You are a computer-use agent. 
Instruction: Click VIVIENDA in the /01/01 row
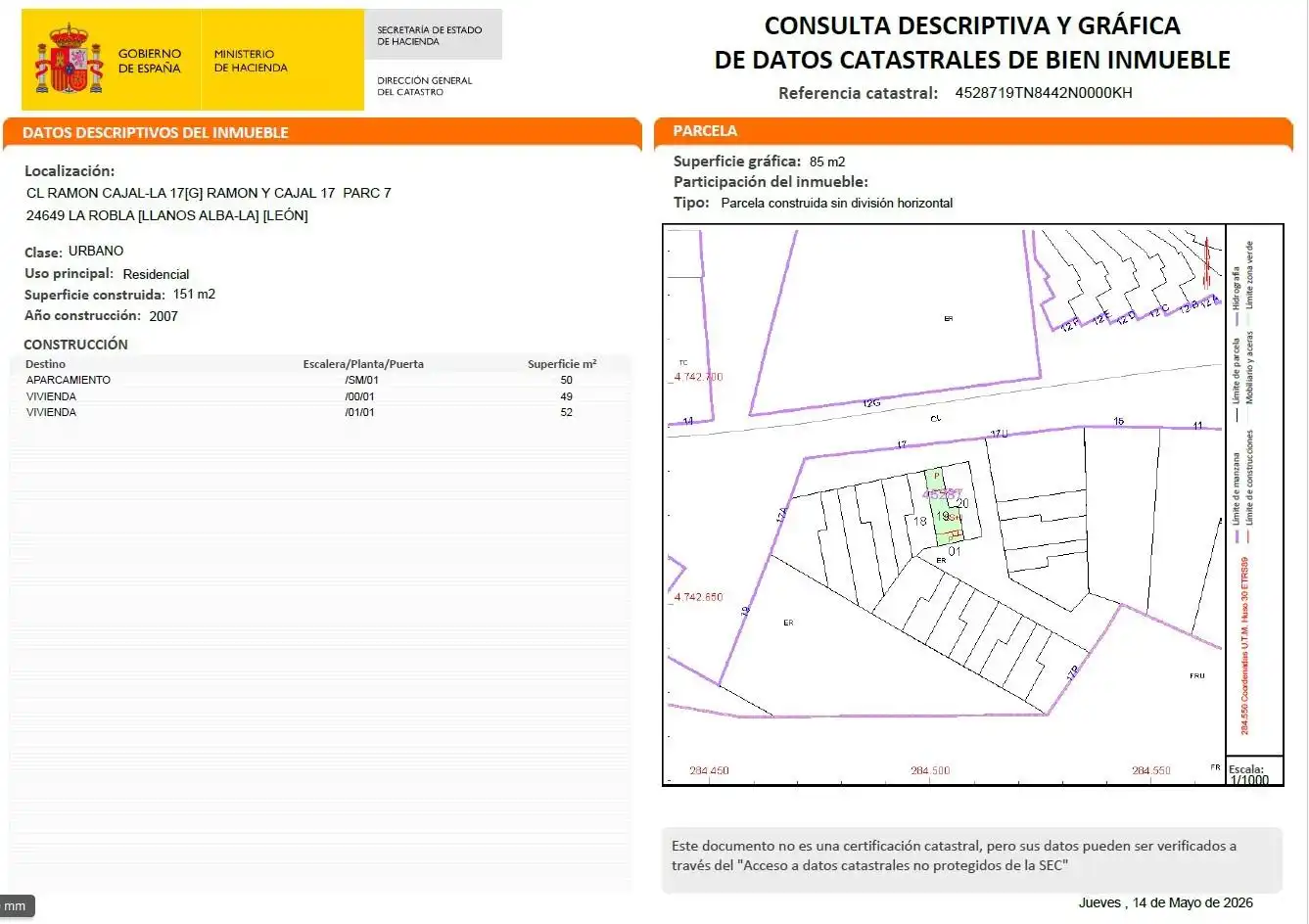(x=51, y=412)
